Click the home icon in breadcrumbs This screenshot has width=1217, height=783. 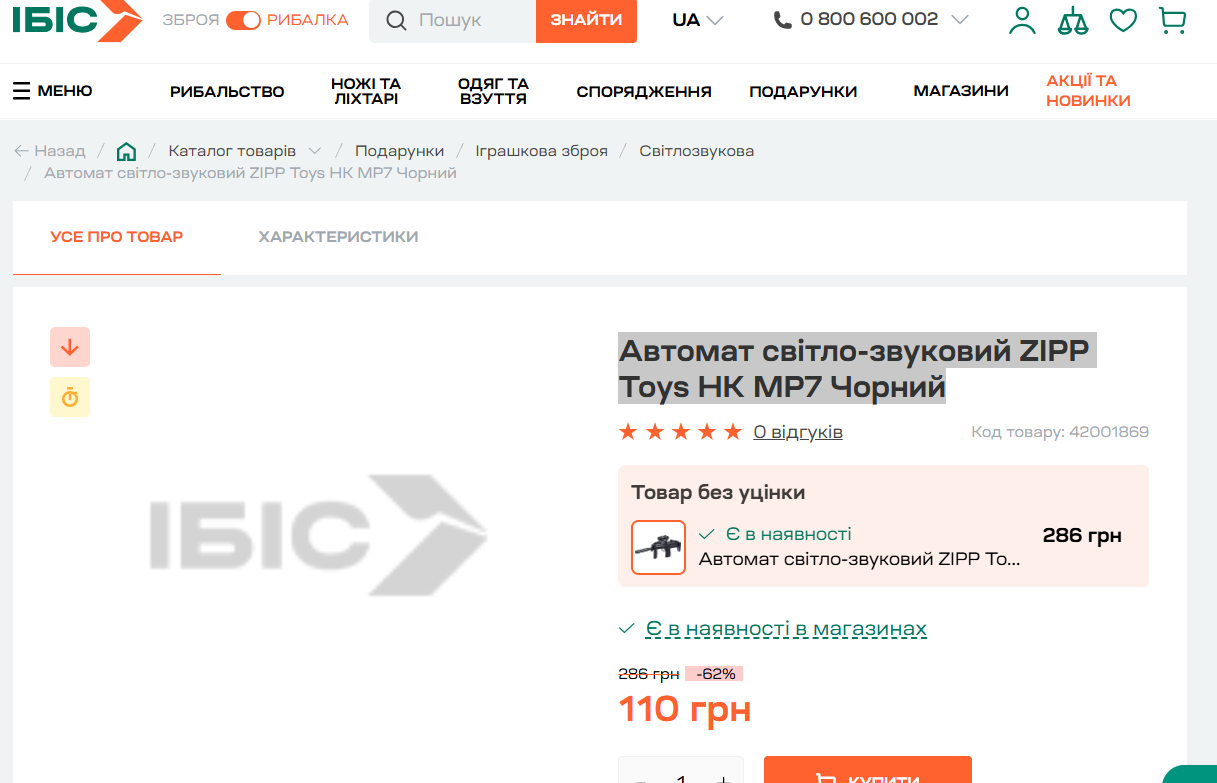[126, 151]
